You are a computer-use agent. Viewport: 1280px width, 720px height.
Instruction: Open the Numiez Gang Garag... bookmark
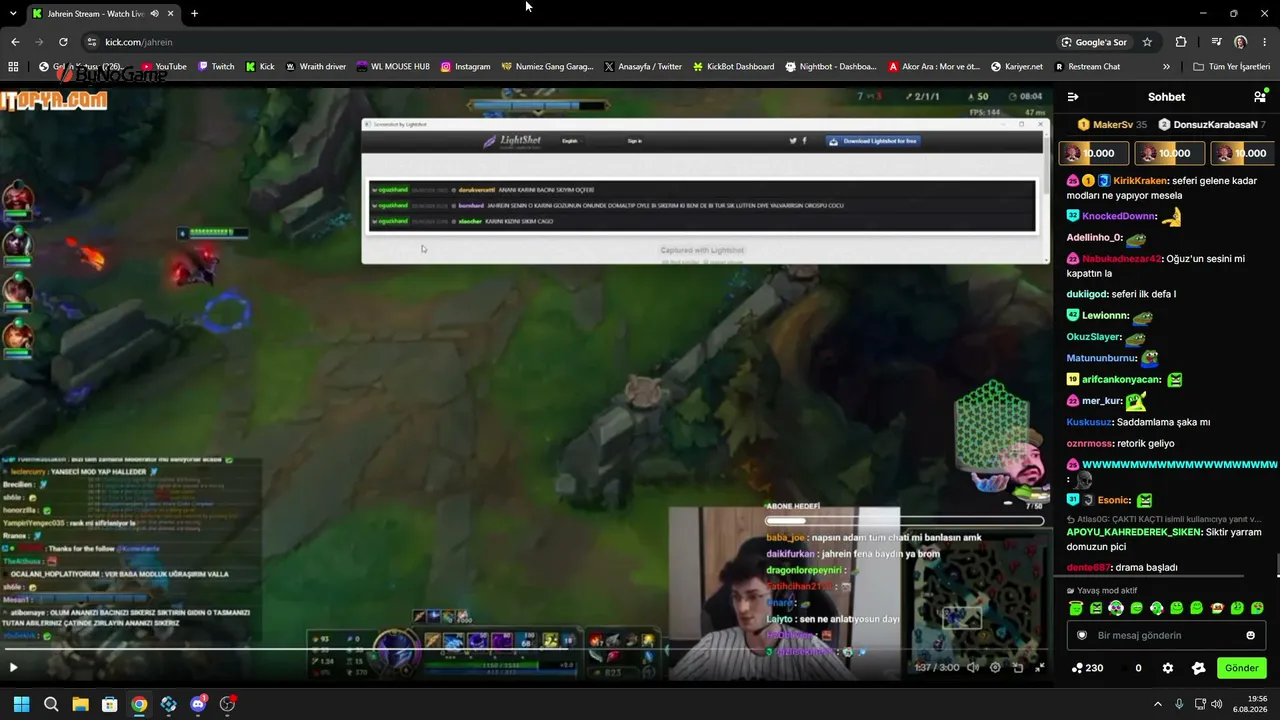pyautogui.click(x=548, y=67)
